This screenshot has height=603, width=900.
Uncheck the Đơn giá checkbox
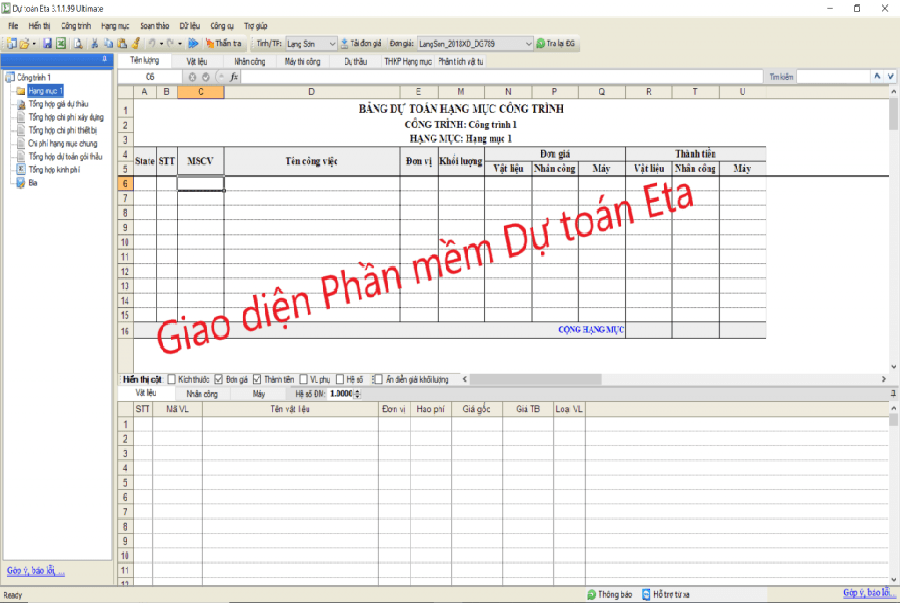tap(219, 380)
